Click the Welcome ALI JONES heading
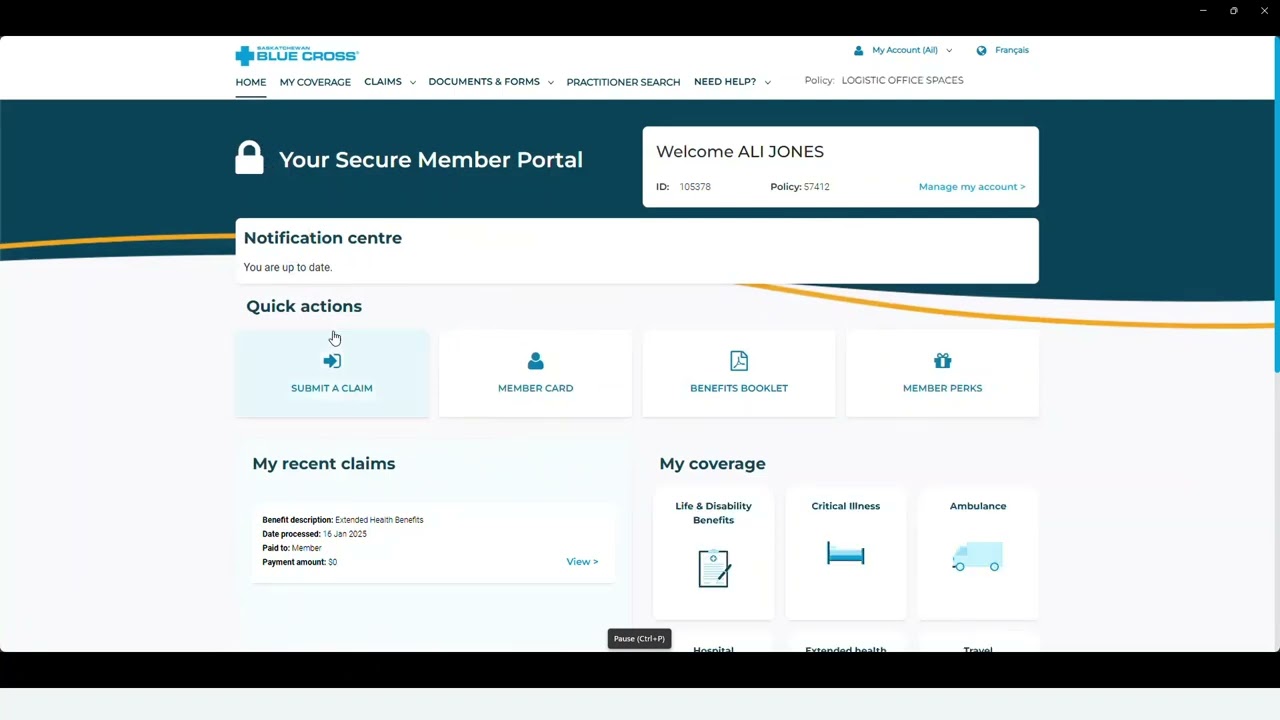1280x720 pixels. (740, 152)
